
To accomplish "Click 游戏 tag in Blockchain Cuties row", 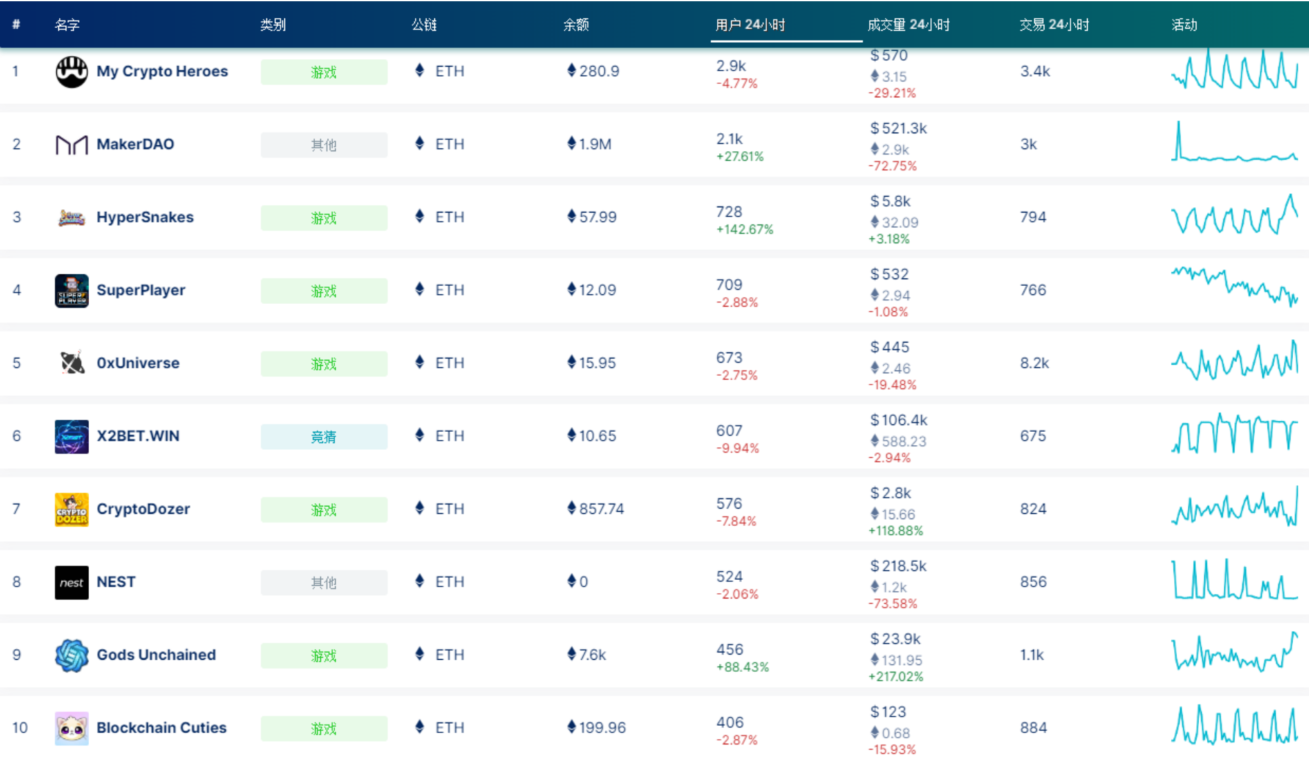I will pyautogui.click(x=324, y=729).
